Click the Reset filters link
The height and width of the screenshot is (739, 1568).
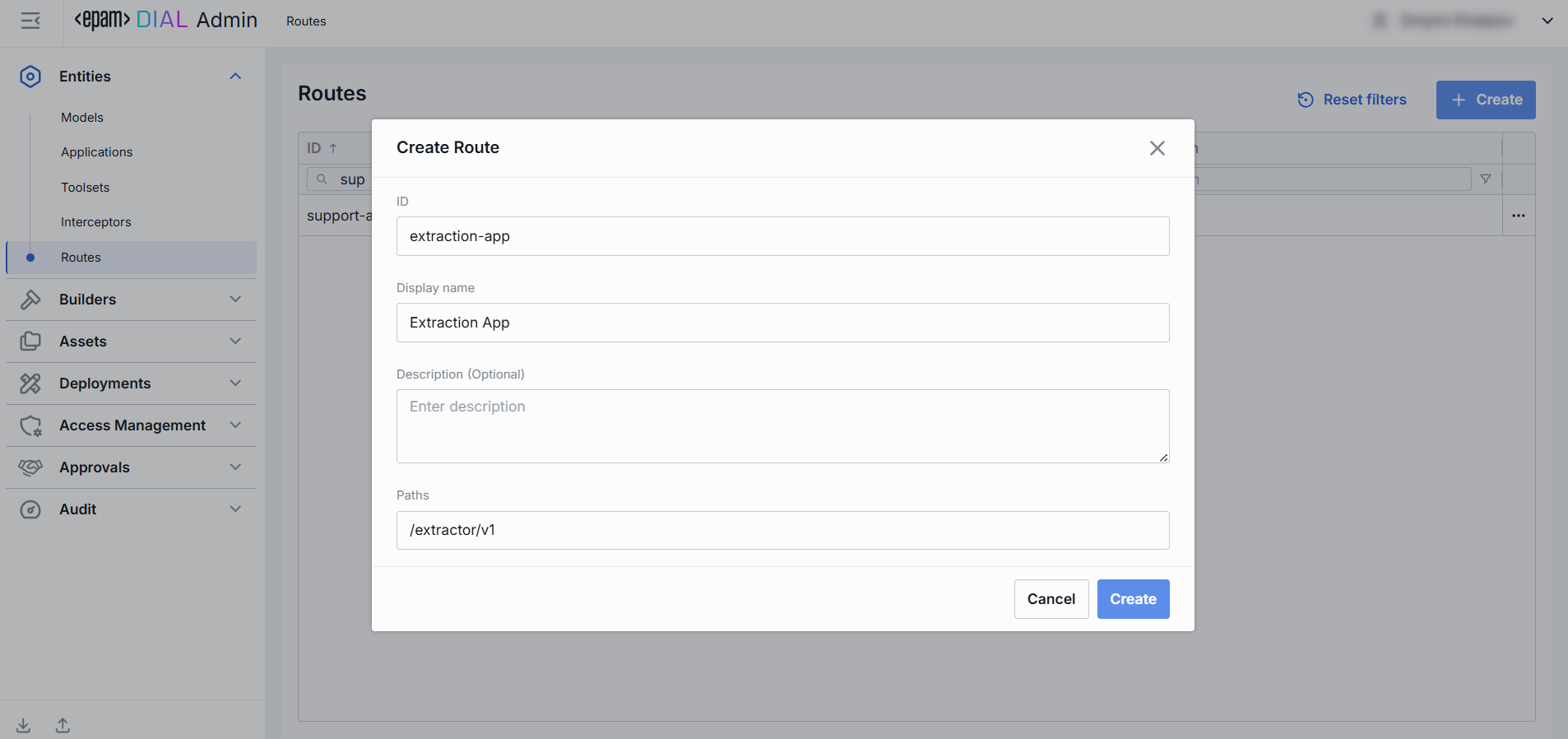1352,100
